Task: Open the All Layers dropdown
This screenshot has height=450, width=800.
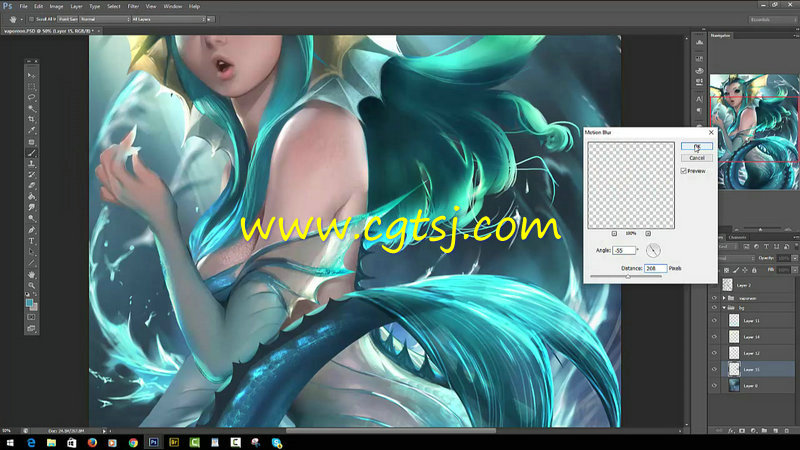Action: point(168,19)
